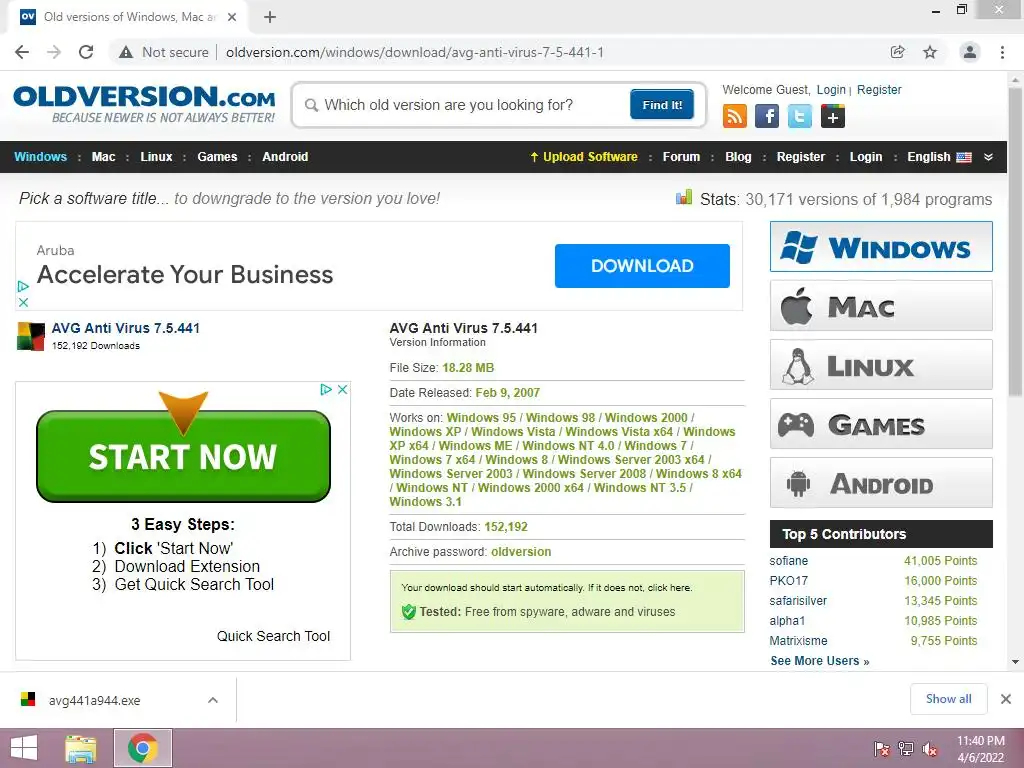Screen dimensions: 1024x768
Task: Click the RSS feed icon
Action: tap(735, 116)
